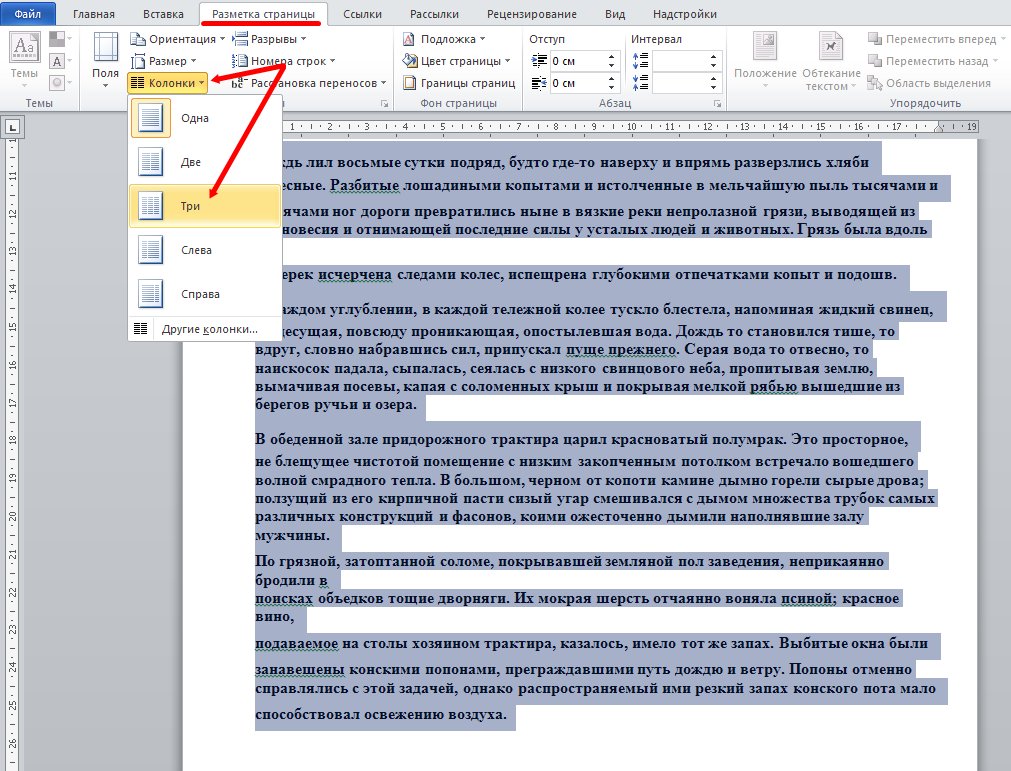This screenshot has width=1011, height=771.
Task: Click the right indent input field
Action: point(578,83)
